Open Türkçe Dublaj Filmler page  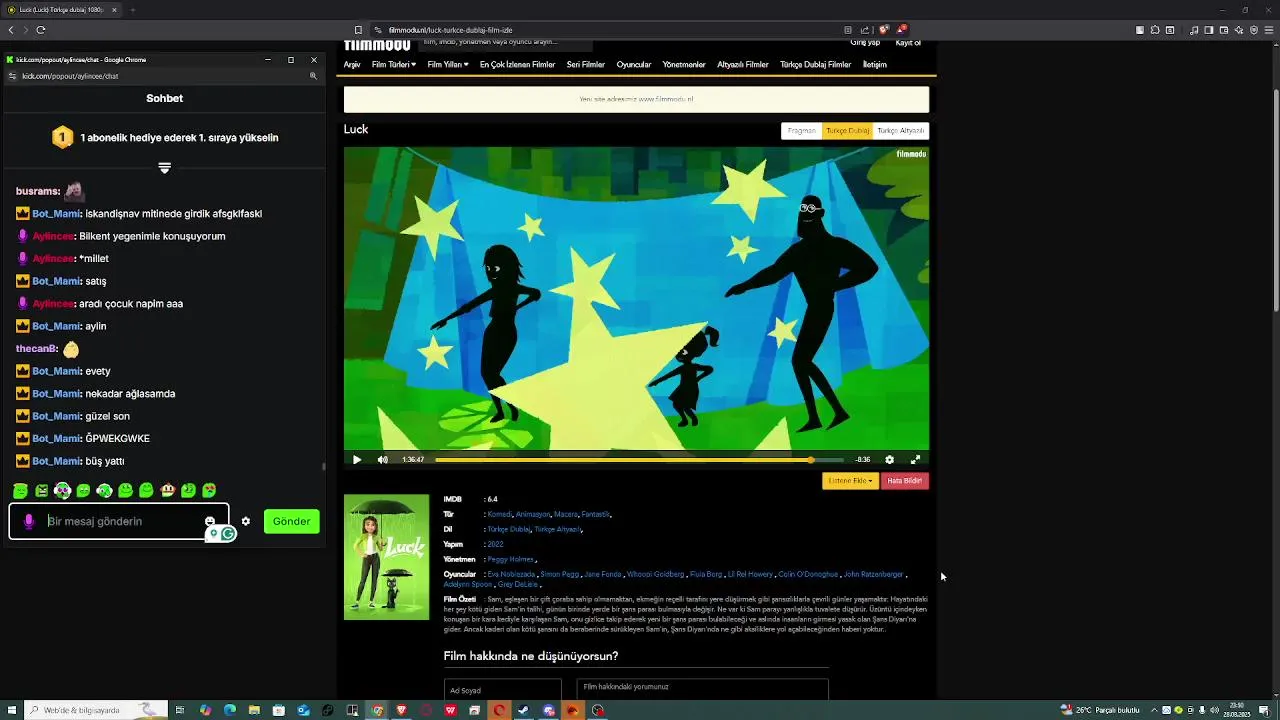pyautogui.click(x=815, y=65)
